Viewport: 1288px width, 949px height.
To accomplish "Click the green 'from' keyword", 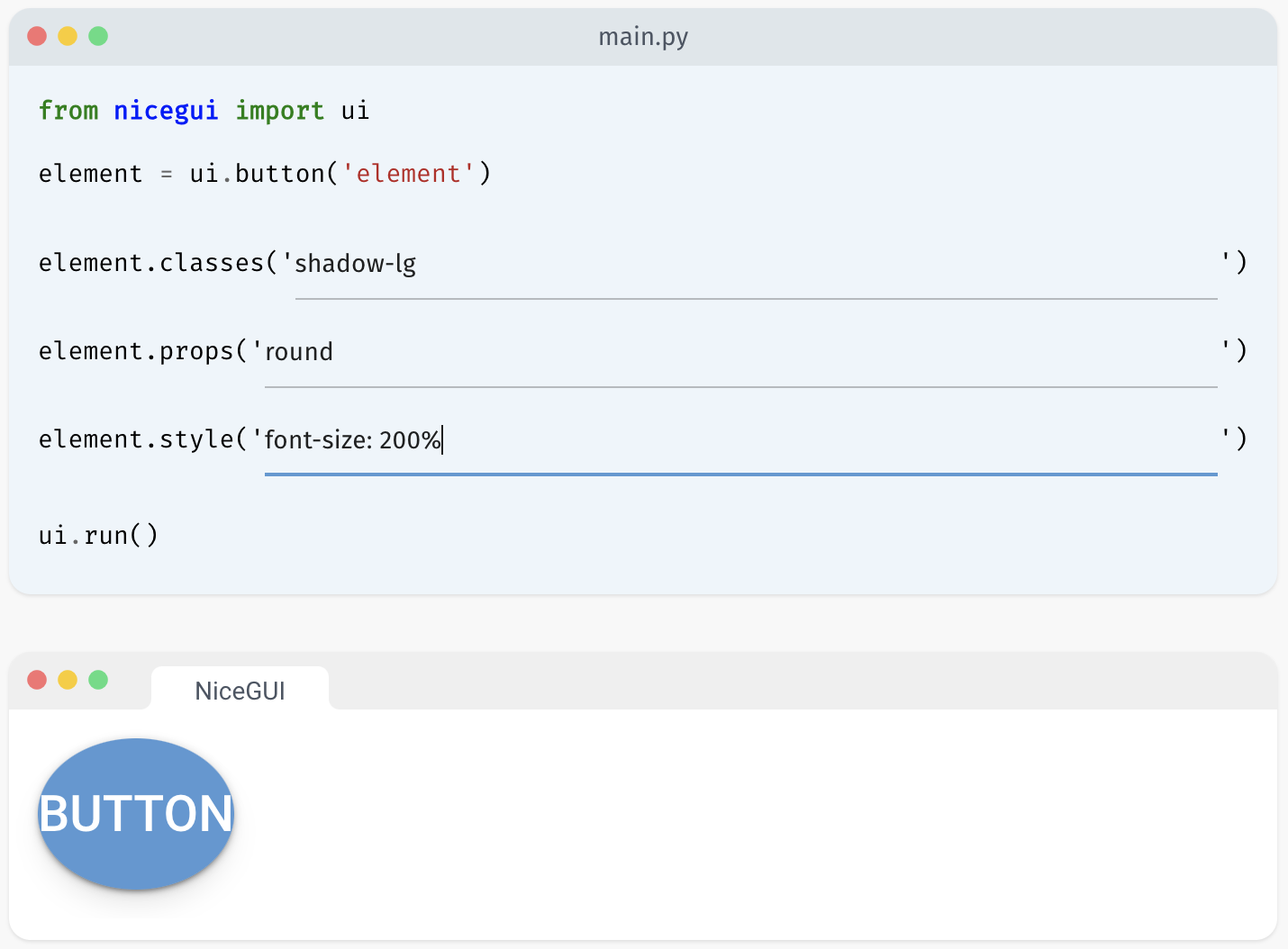I will point(68,111).
